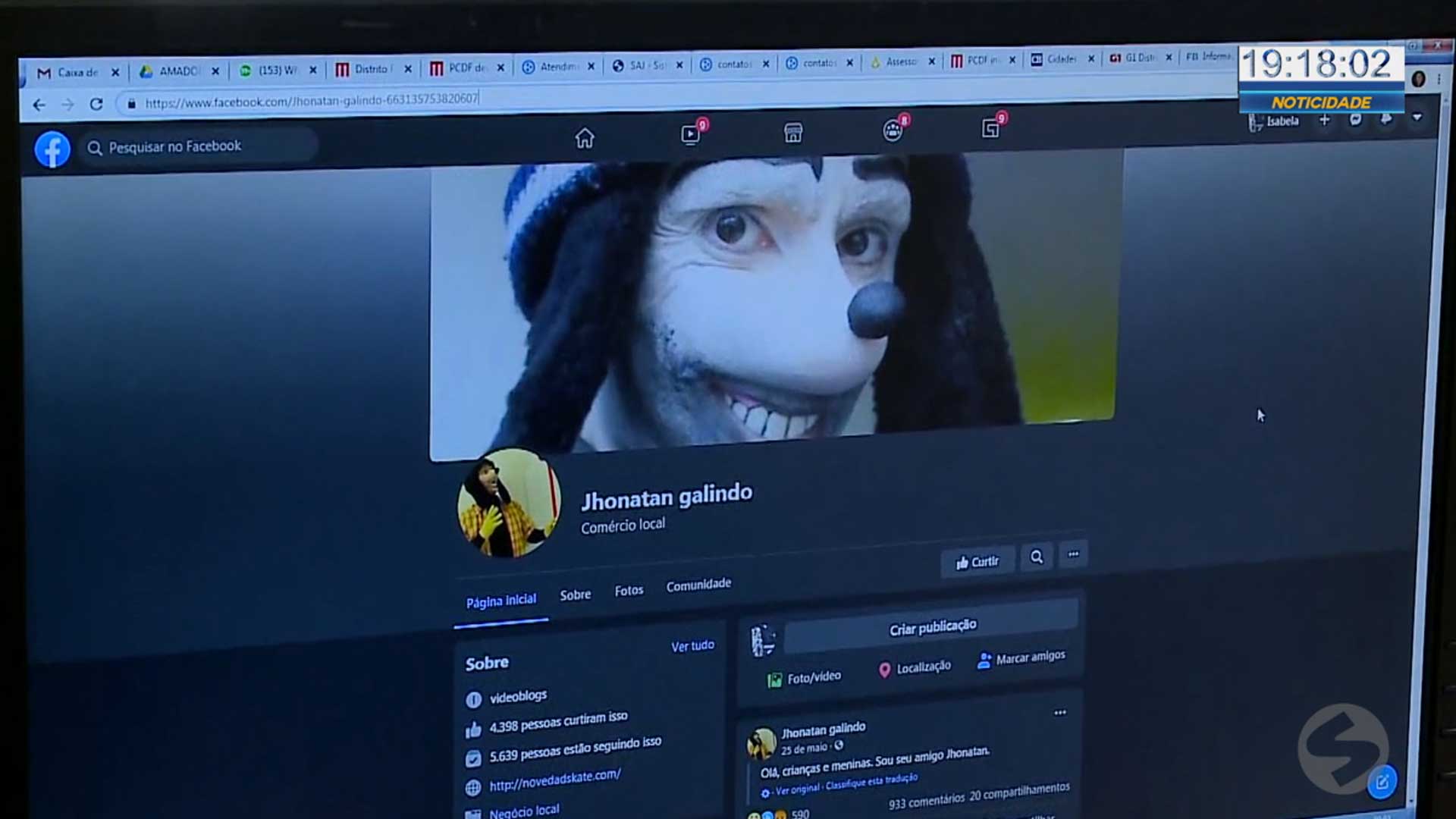
Task: Open the Facebook Home icon
Action: pos(584,138)
